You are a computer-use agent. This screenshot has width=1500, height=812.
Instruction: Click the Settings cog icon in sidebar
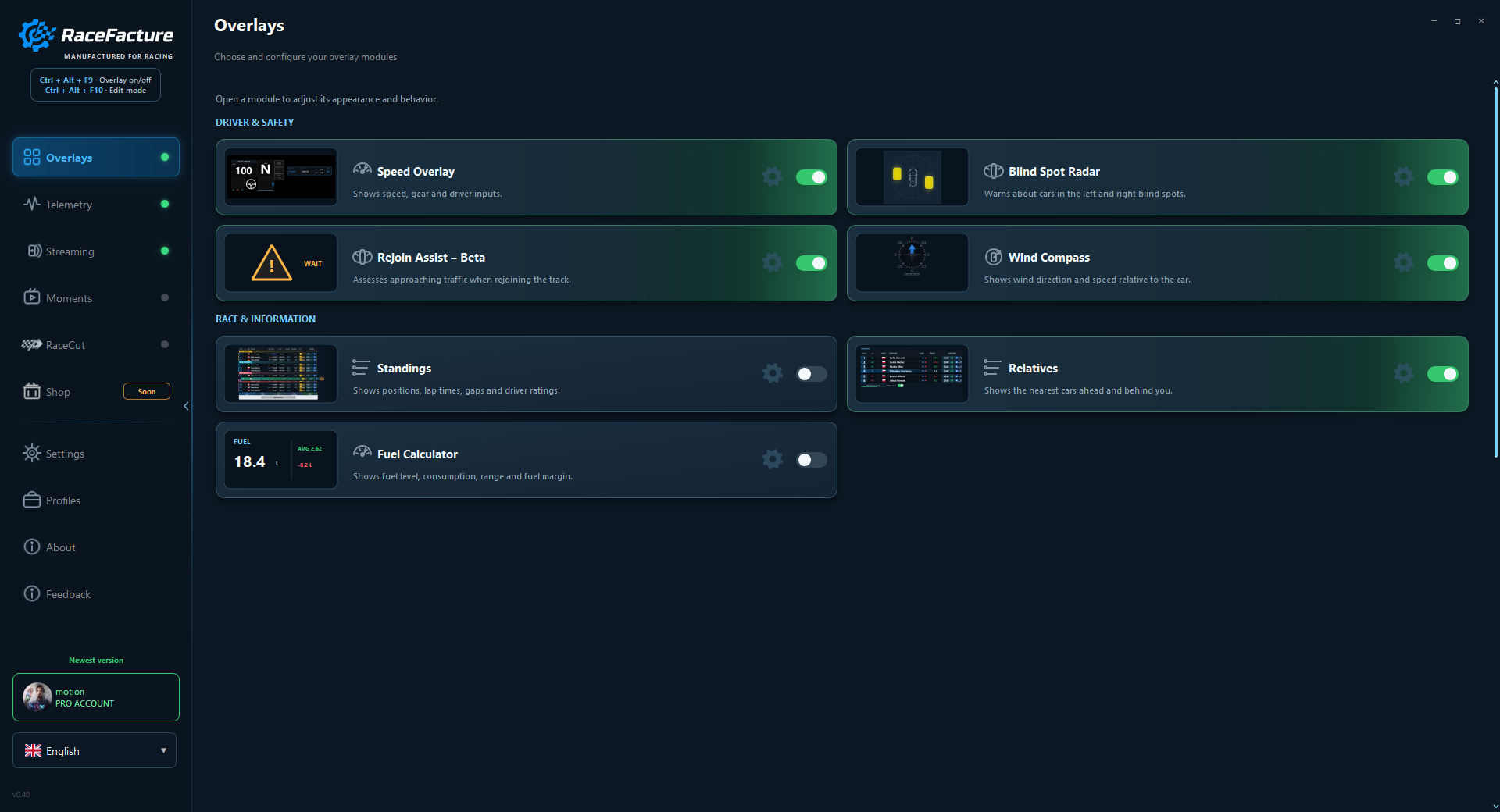32,453
